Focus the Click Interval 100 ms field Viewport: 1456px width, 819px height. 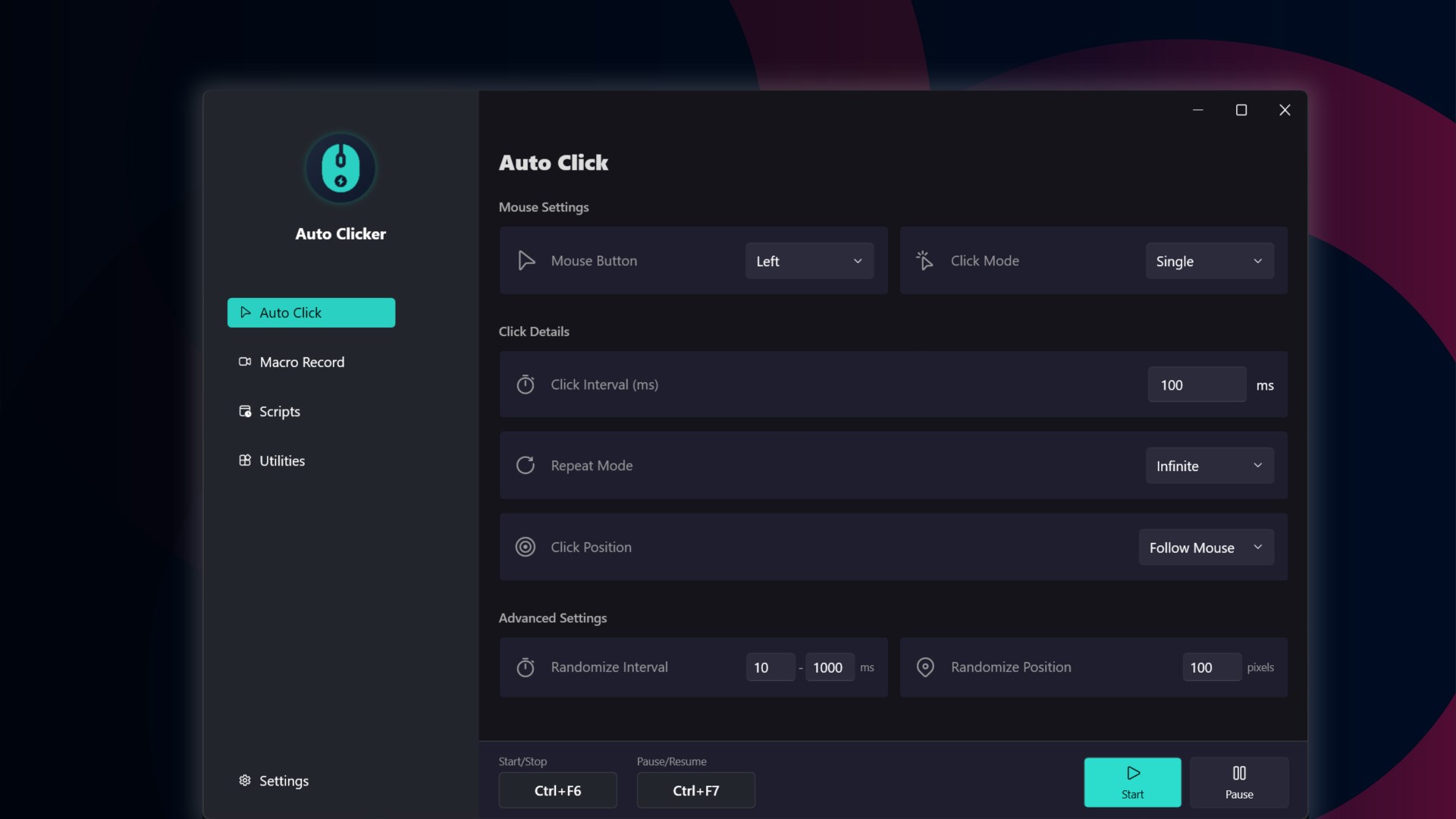coord(1197,384)
